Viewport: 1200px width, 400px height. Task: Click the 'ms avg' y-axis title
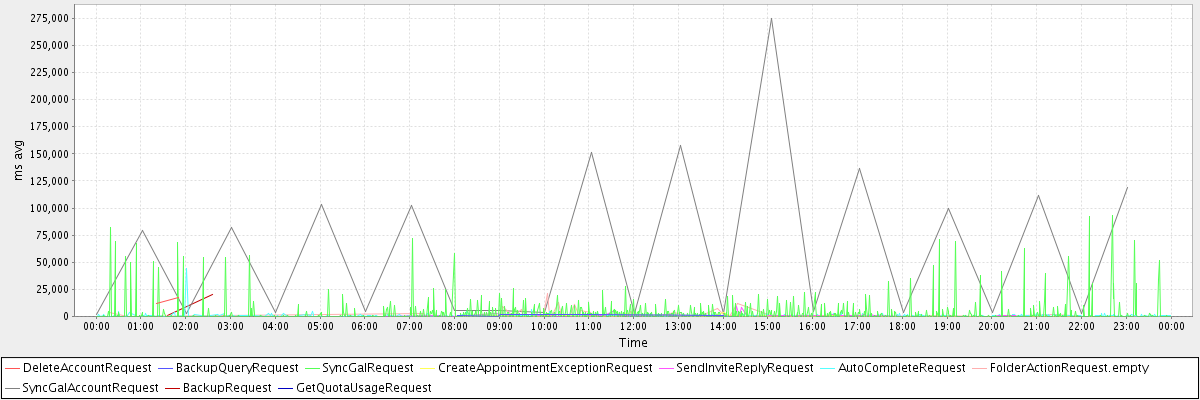(x=19, y=160)
